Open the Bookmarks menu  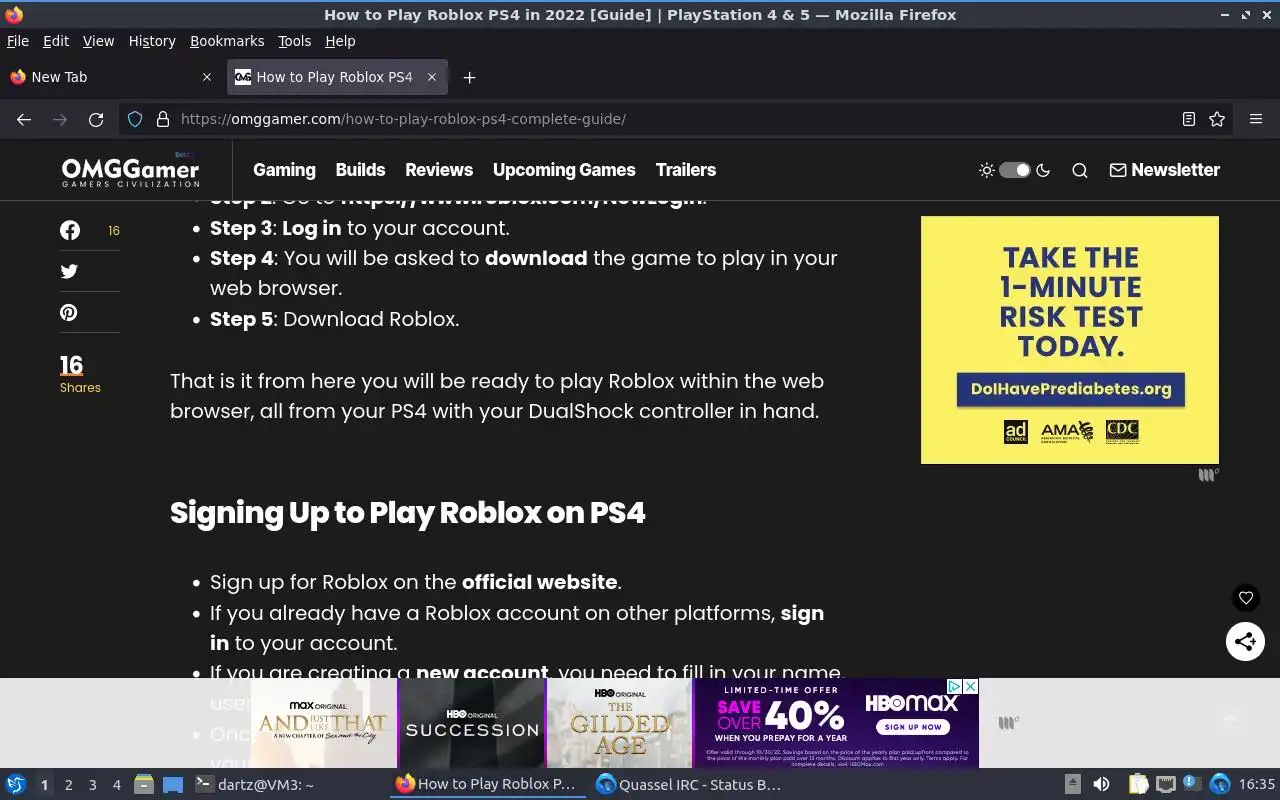[227, 41]
